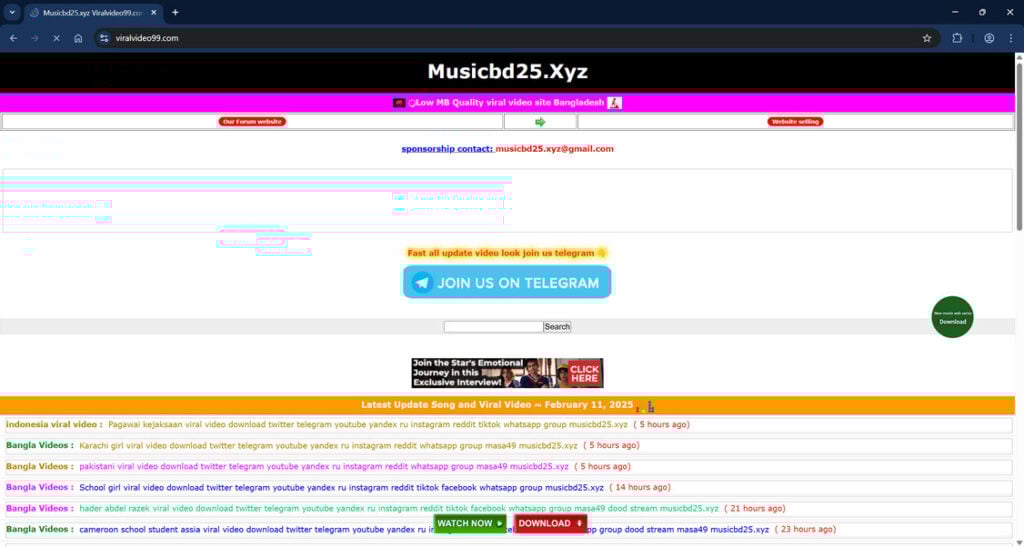Click Low MB Quality viral video banner text
The width and height of the screenshot is (1024, 547).
tap(510, 102)
